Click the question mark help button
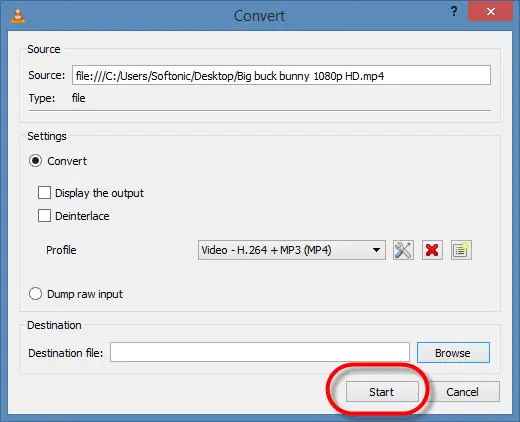 tap(454, 12)
